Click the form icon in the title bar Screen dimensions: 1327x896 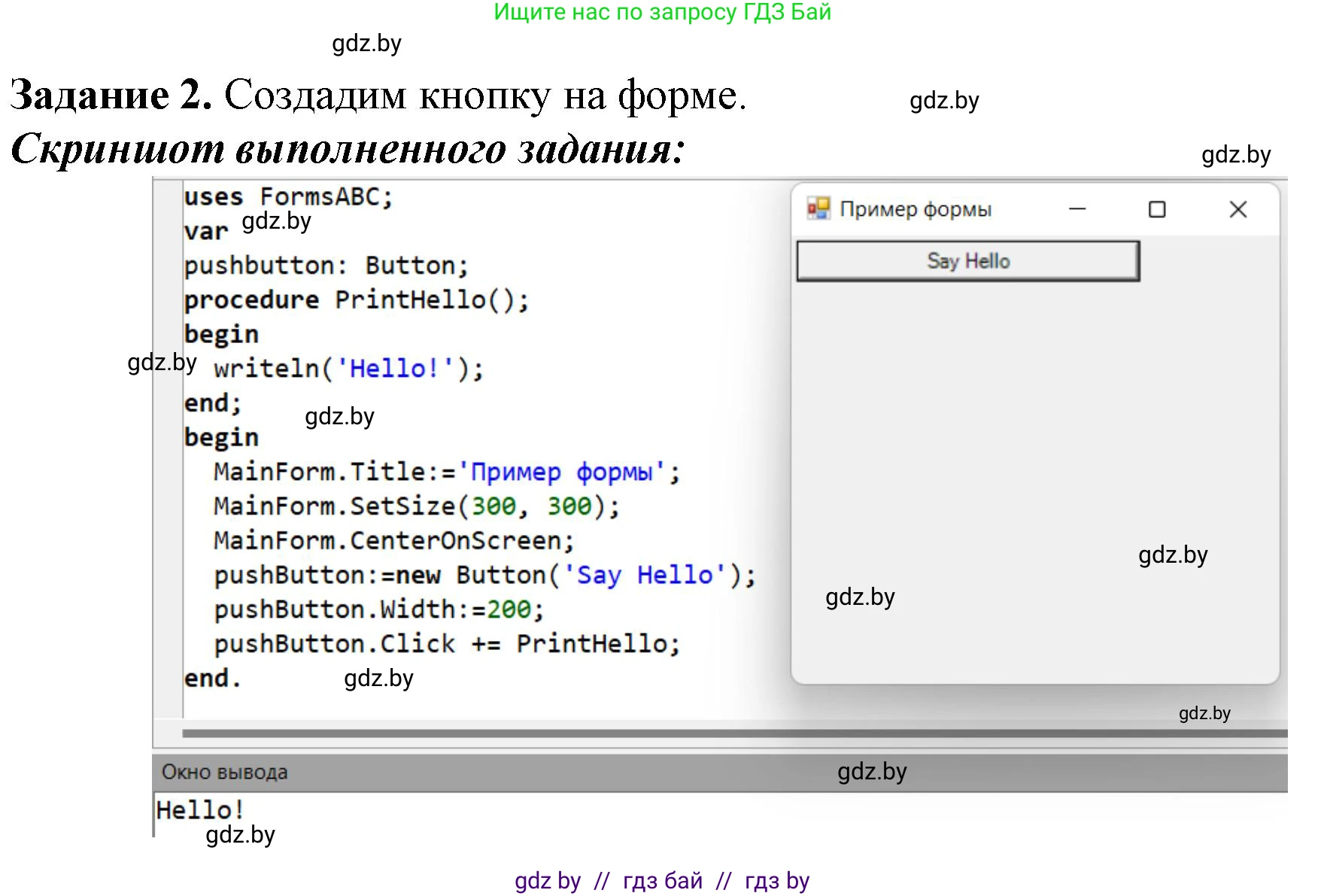(x=818, y=208)
